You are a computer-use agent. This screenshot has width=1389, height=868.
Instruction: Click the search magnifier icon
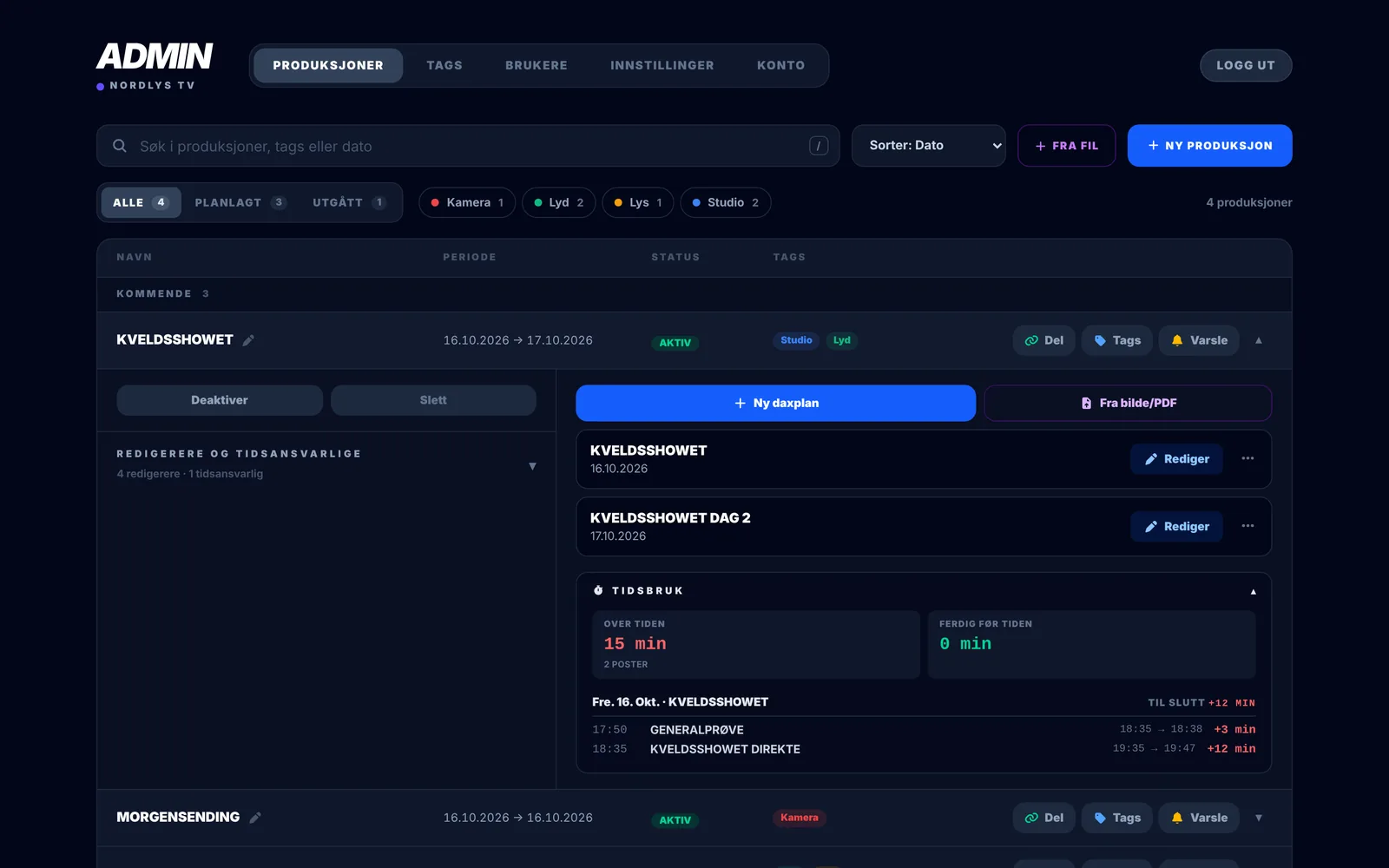(120, 146)
